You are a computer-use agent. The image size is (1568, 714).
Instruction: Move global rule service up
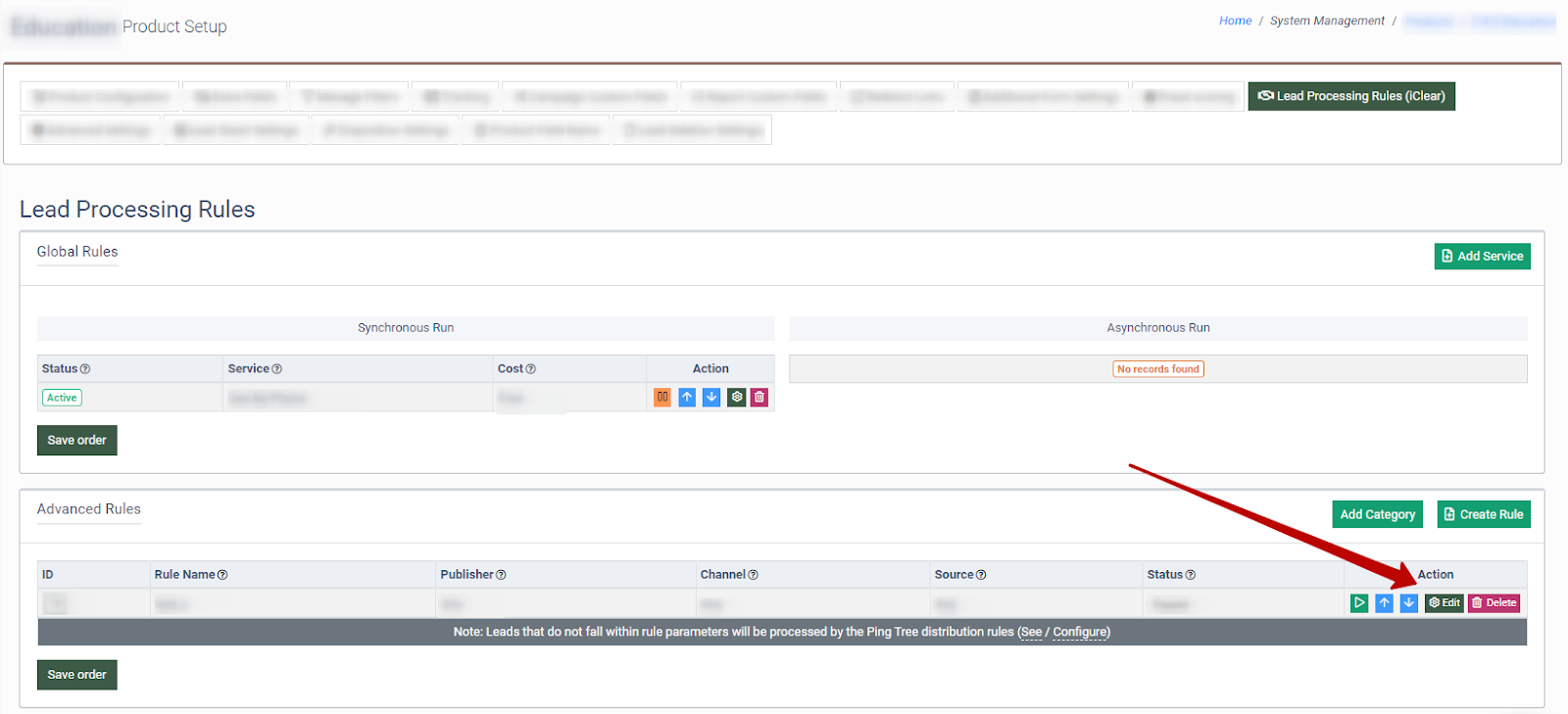pos(687,398)
